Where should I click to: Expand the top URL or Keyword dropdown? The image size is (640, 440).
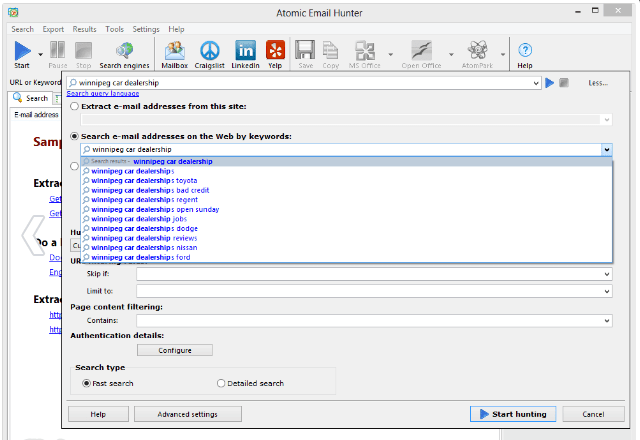point(536,83)
